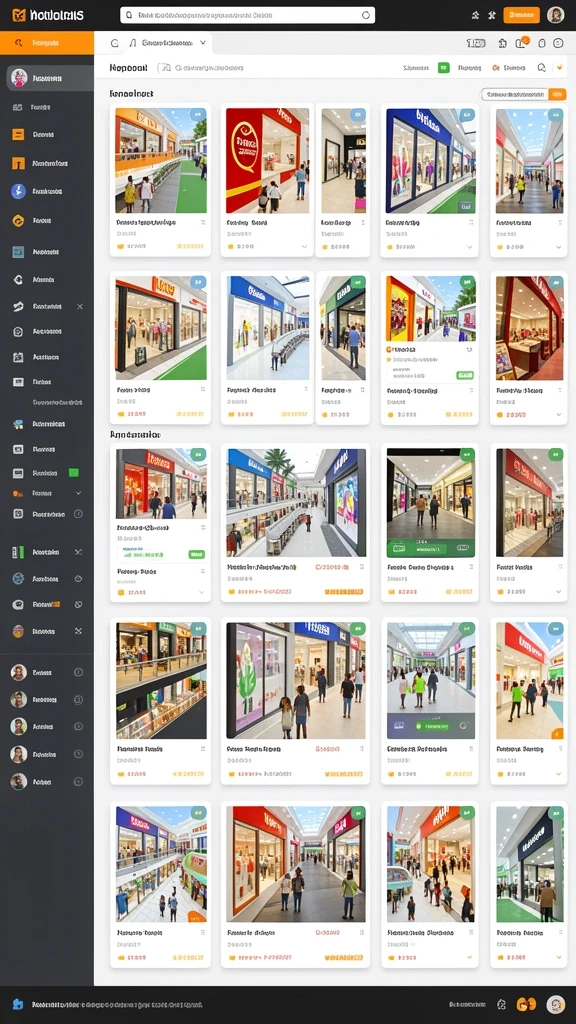
Task: Toggle the green pill switch on the glass-roof mall thumbnail
Action: tap(431, 726)
